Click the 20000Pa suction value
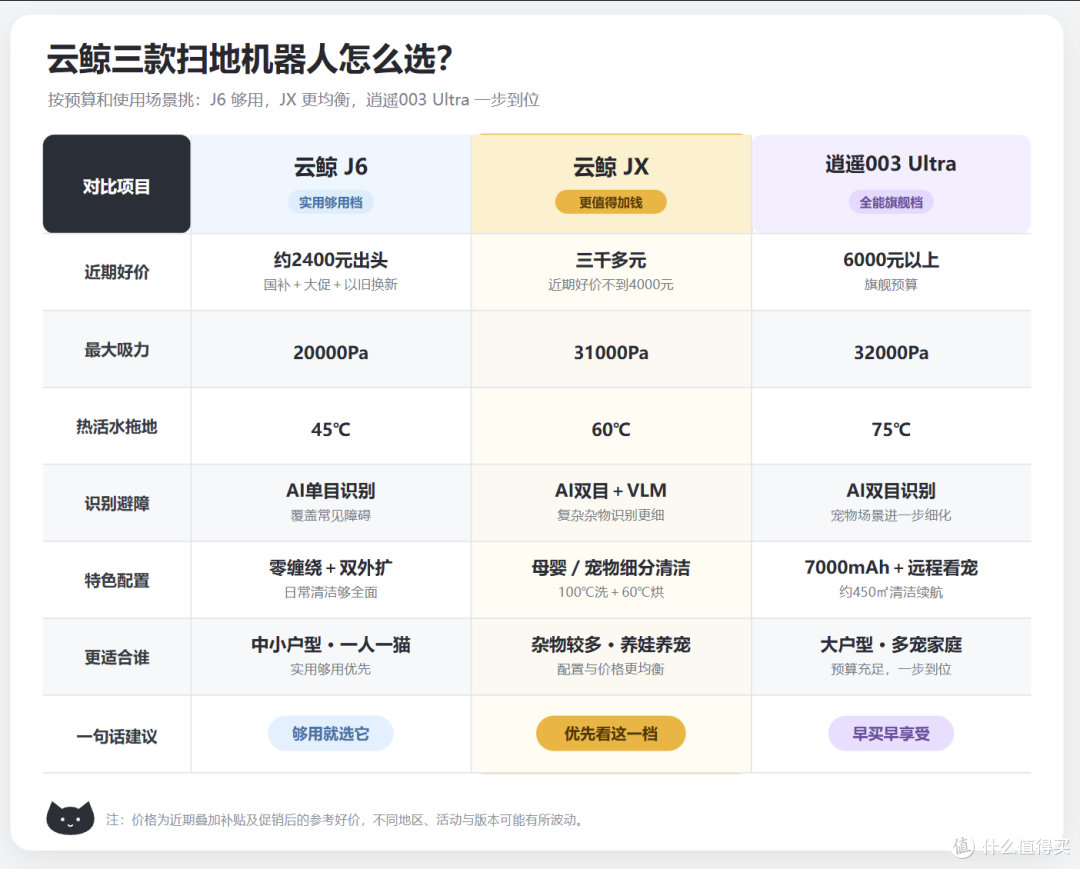 pyautogui.click(x=331, y=353)
